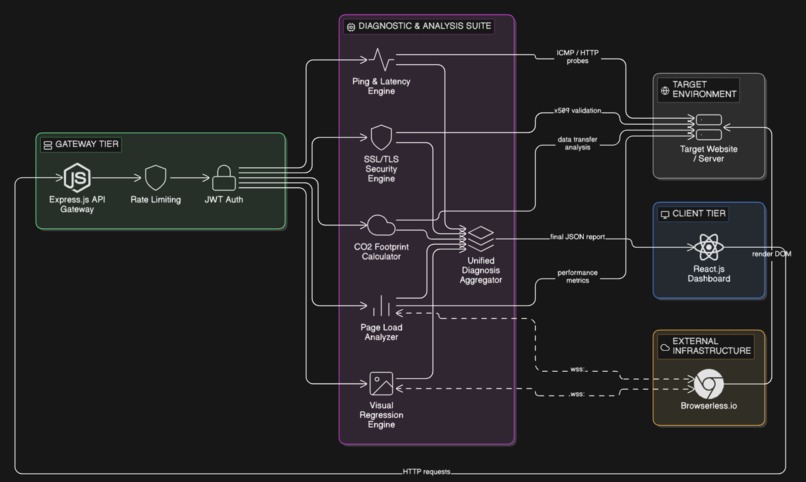Select the Browserless.io Chrome icon

click(709, 384)
